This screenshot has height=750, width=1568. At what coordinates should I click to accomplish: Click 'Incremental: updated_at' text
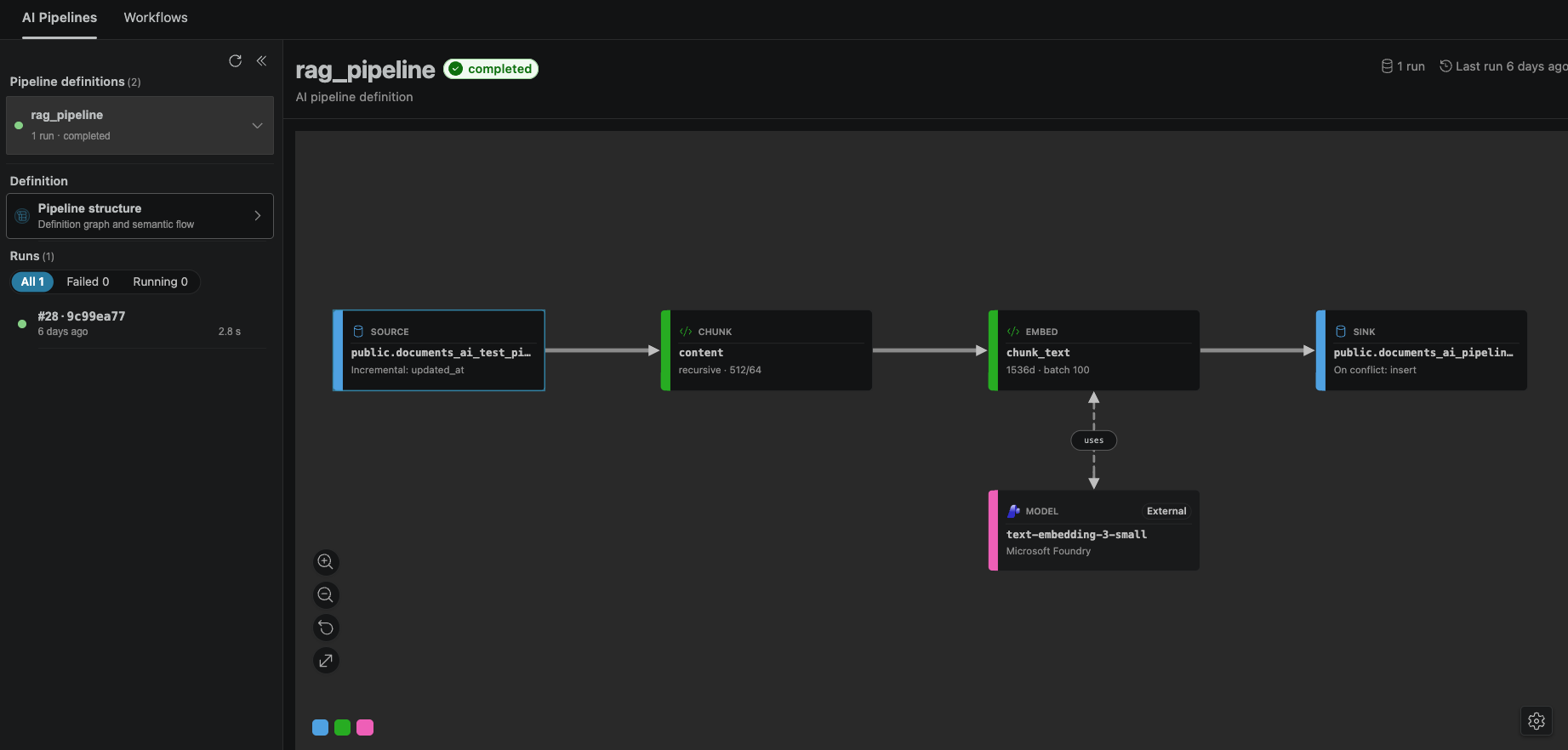pyautogui.click(x=408, y=370)
